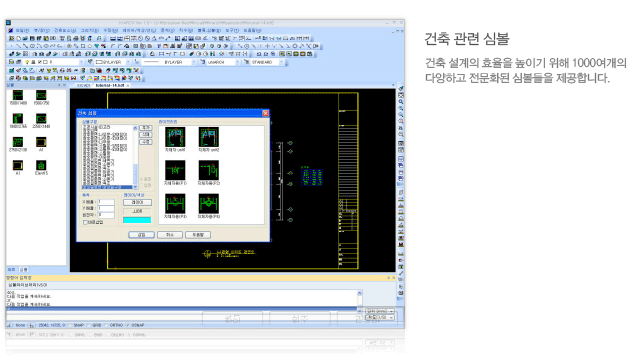The image size is (640, 364).
Task: Toggle the SNAP checkbox in the status bar
Action: [71, 325]
